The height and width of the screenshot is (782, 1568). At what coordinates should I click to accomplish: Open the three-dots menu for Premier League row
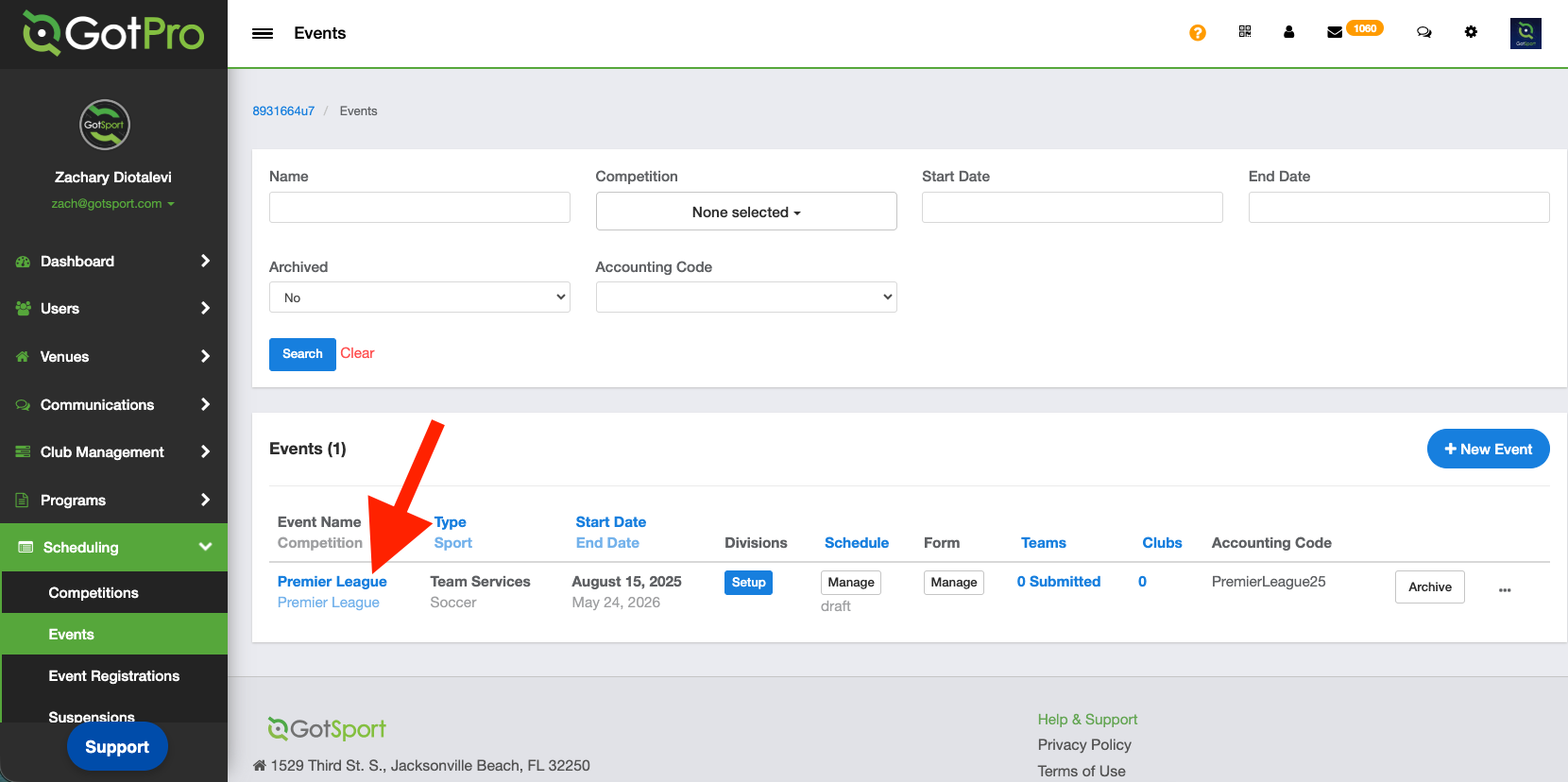(x=1505, y=590)
